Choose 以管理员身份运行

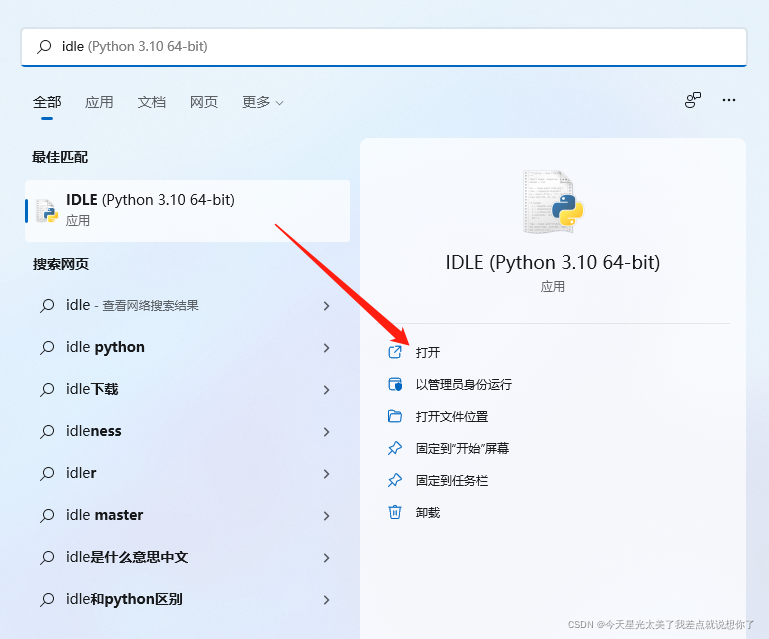463,384
